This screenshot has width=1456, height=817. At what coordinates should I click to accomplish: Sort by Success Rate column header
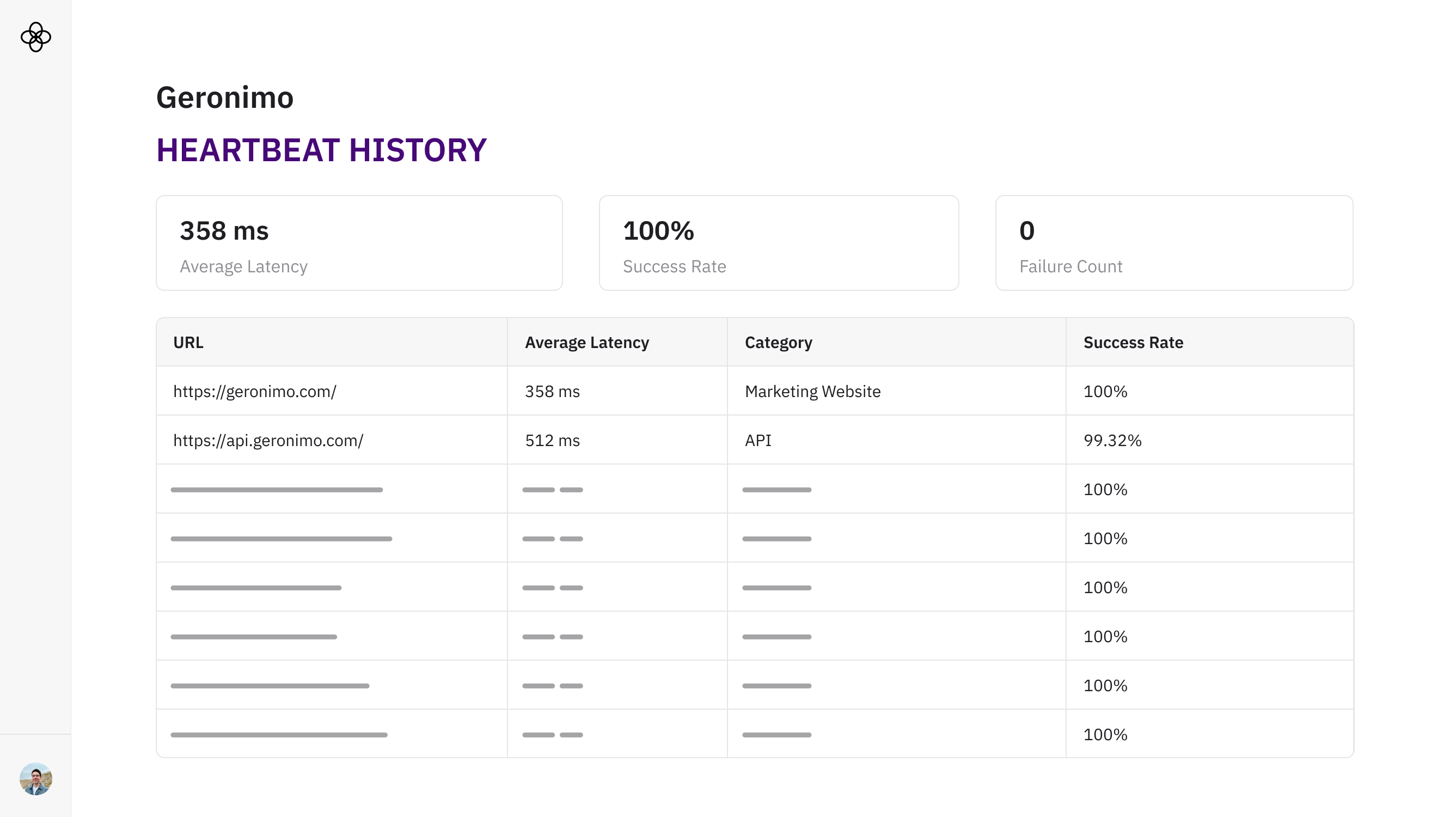tap(1133, 343)
